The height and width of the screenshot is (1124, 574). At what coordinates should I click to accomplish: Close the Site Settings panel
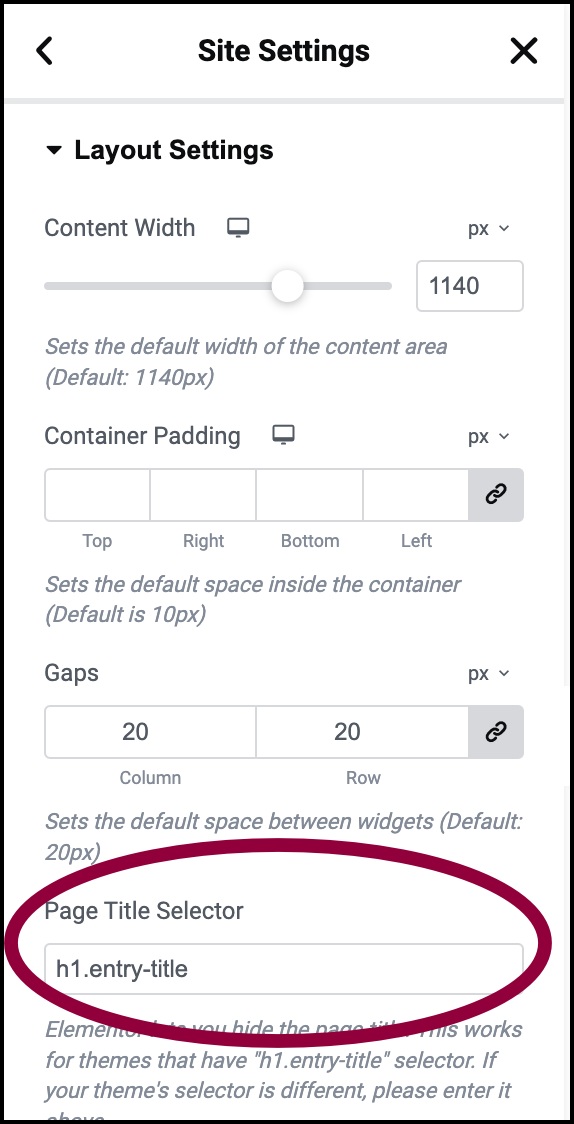[524, 52]
